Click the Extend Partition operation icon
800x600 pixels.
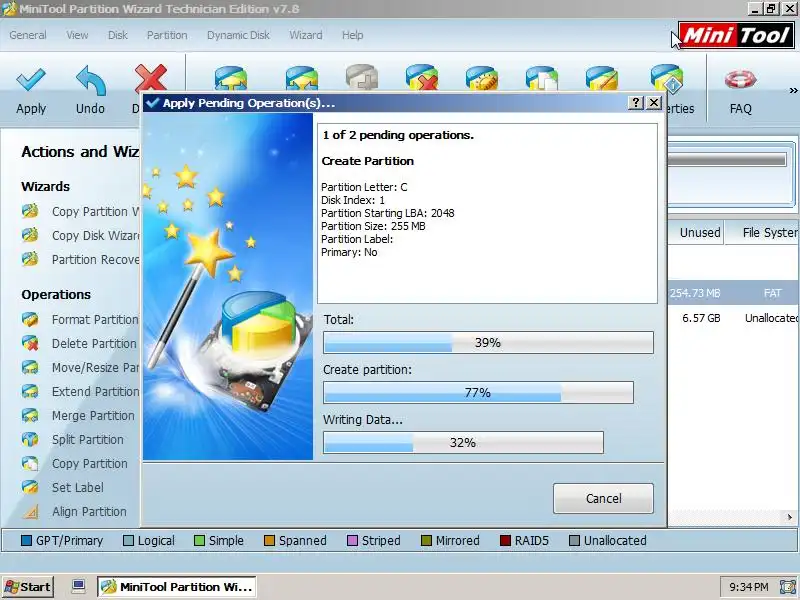point(30,391)
